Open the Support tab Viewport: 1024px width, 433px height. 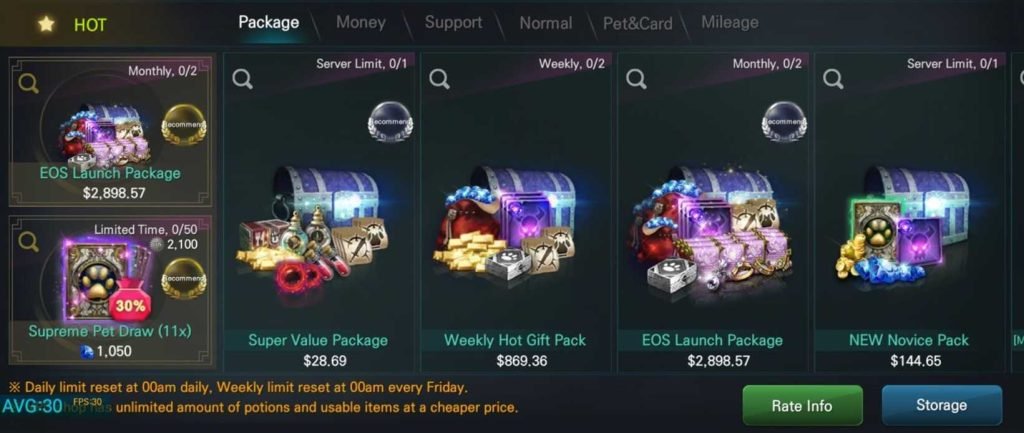(x=453, y=22)
